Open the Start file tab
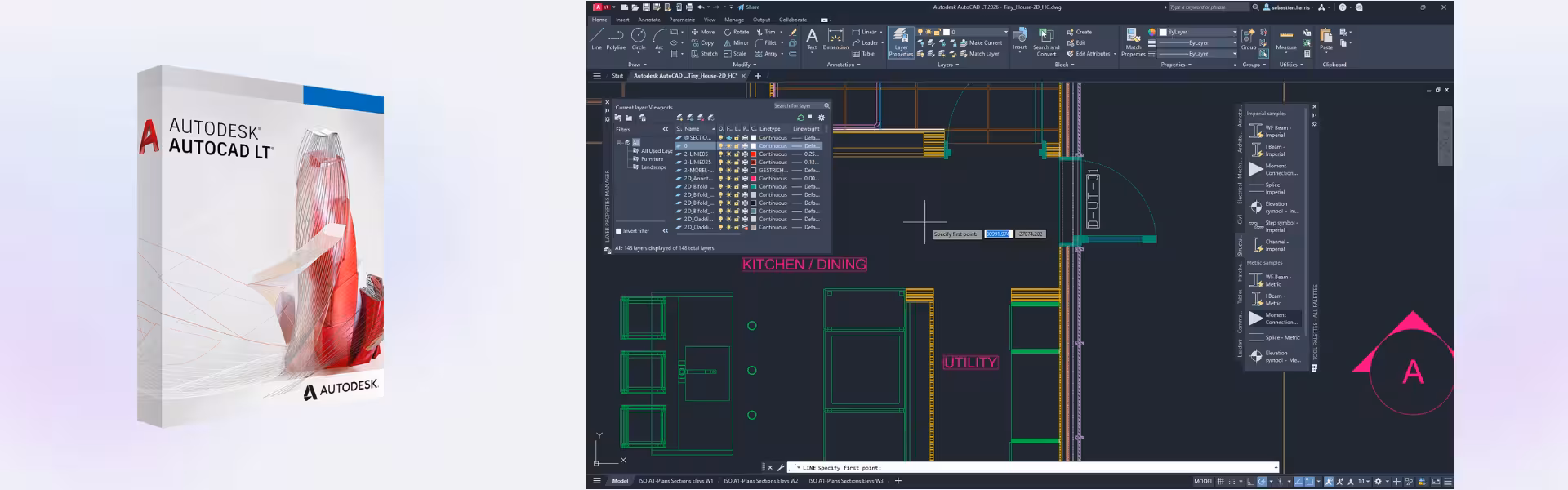Screen dimensions: 1568x490 pos(617,76)
